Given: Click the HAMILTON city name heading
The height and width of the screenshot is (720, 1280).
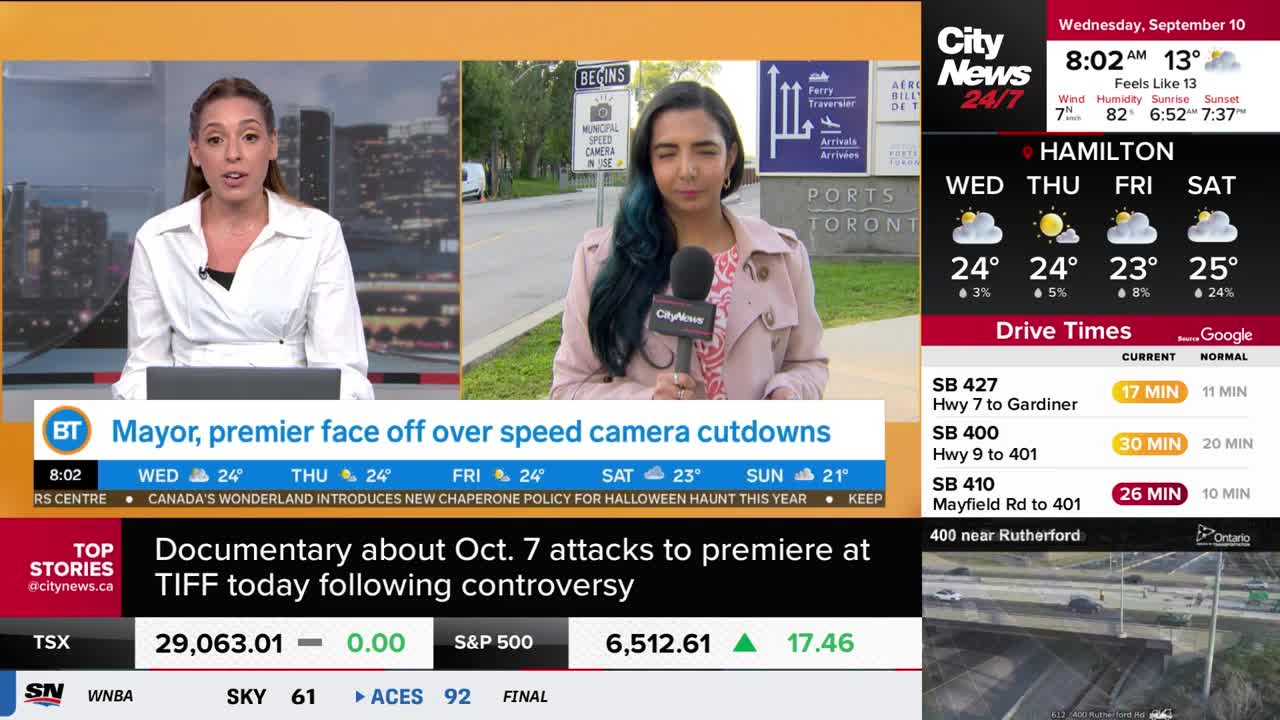Looking at the screenshot, I should tap(1106, 152).
